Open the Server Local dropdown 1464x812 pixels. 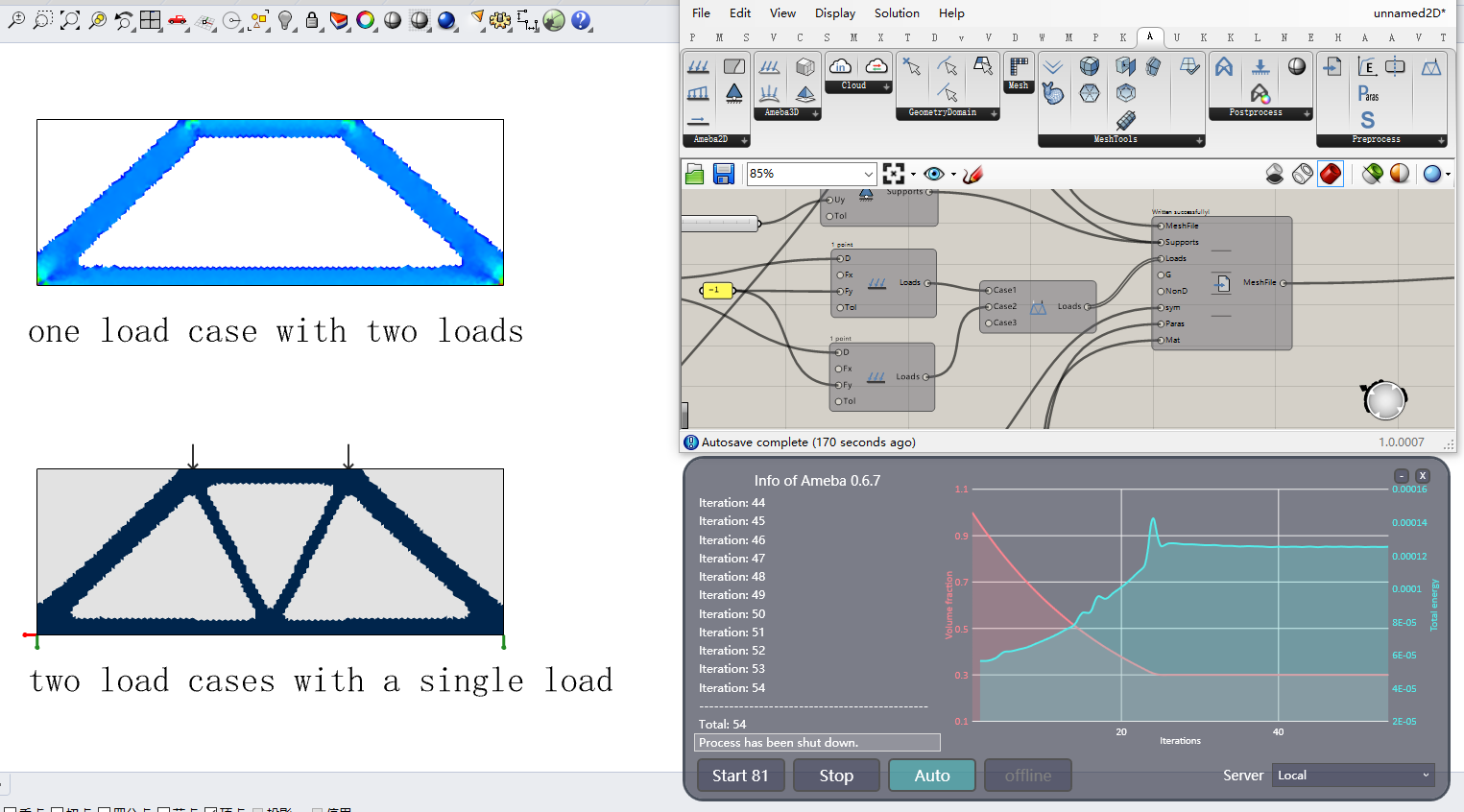1354,776
